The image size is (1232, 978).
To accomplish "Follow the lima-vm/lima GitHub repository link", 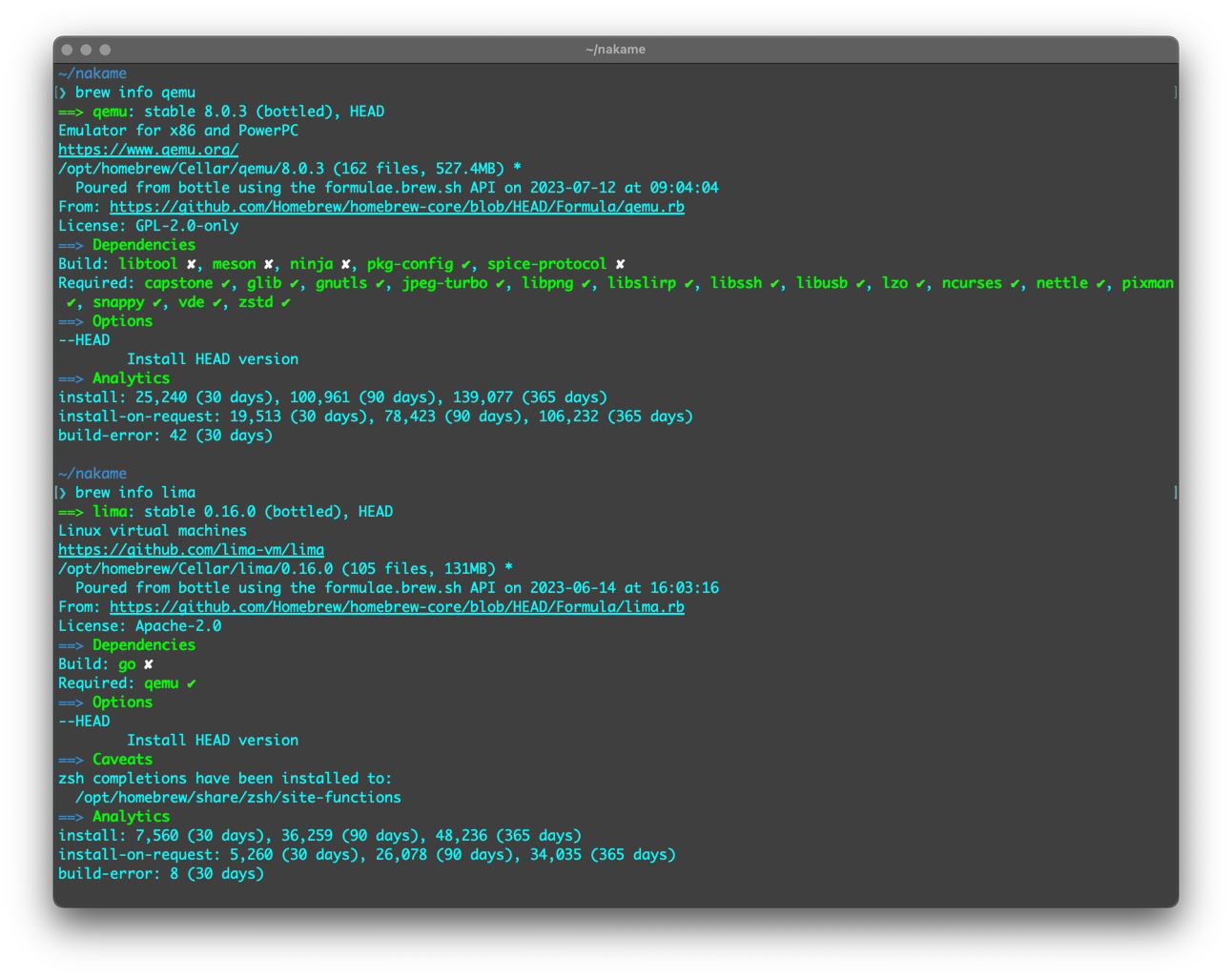I will click(x=191, y=550).
